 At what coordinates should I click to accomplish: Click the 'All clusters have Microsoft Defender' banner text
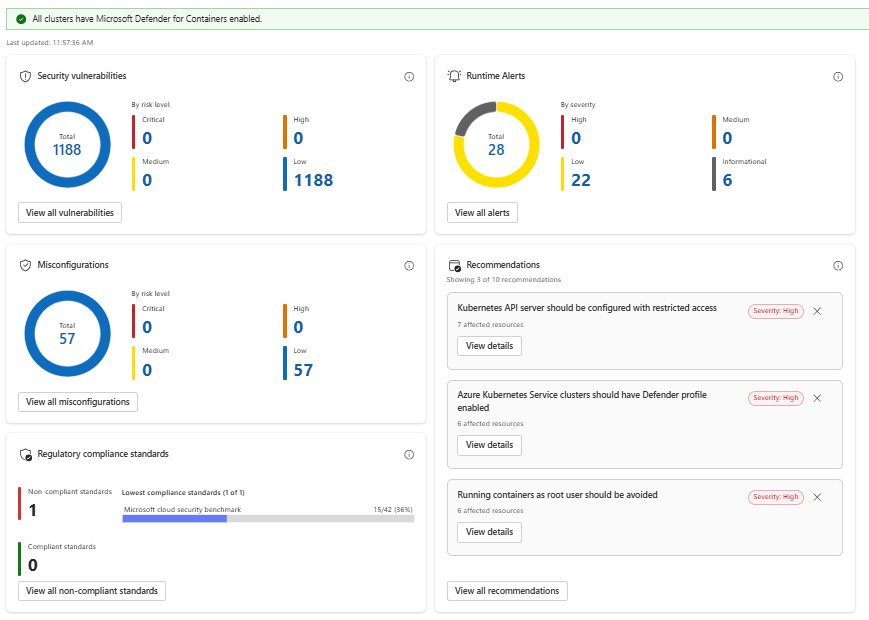pos(147,19)
